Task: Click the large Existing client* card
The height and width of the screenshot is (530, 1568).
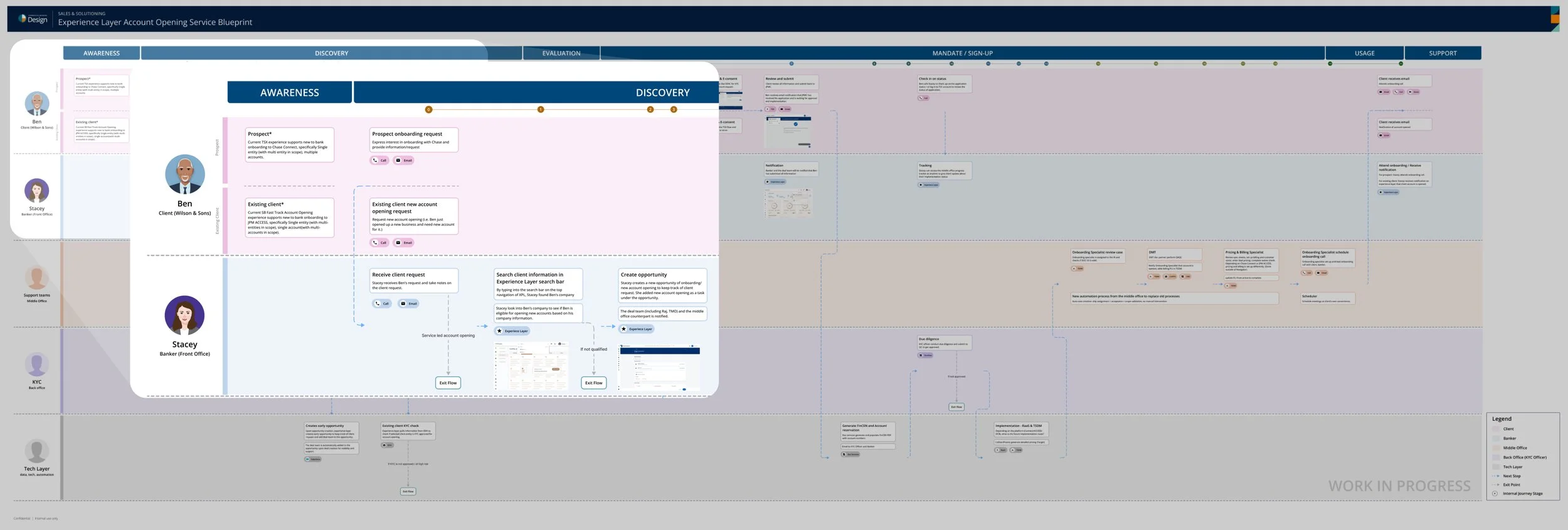Action: click(x=289, y=218)
